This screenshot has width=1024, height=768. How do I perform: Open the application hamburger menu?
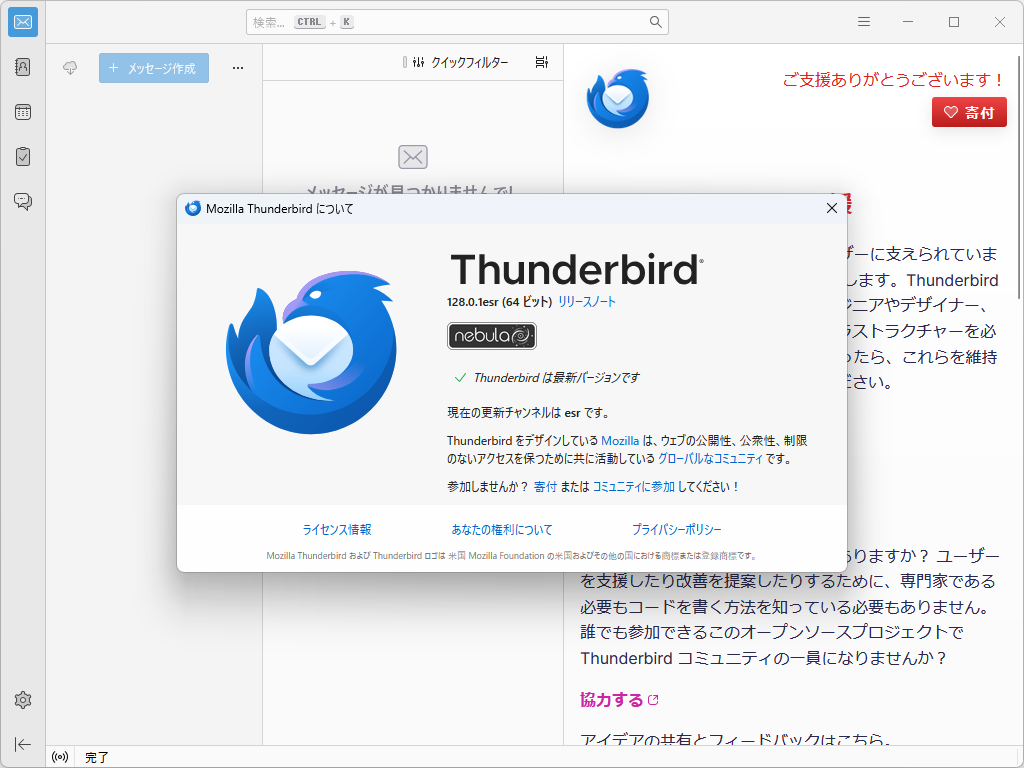point(863,21)
